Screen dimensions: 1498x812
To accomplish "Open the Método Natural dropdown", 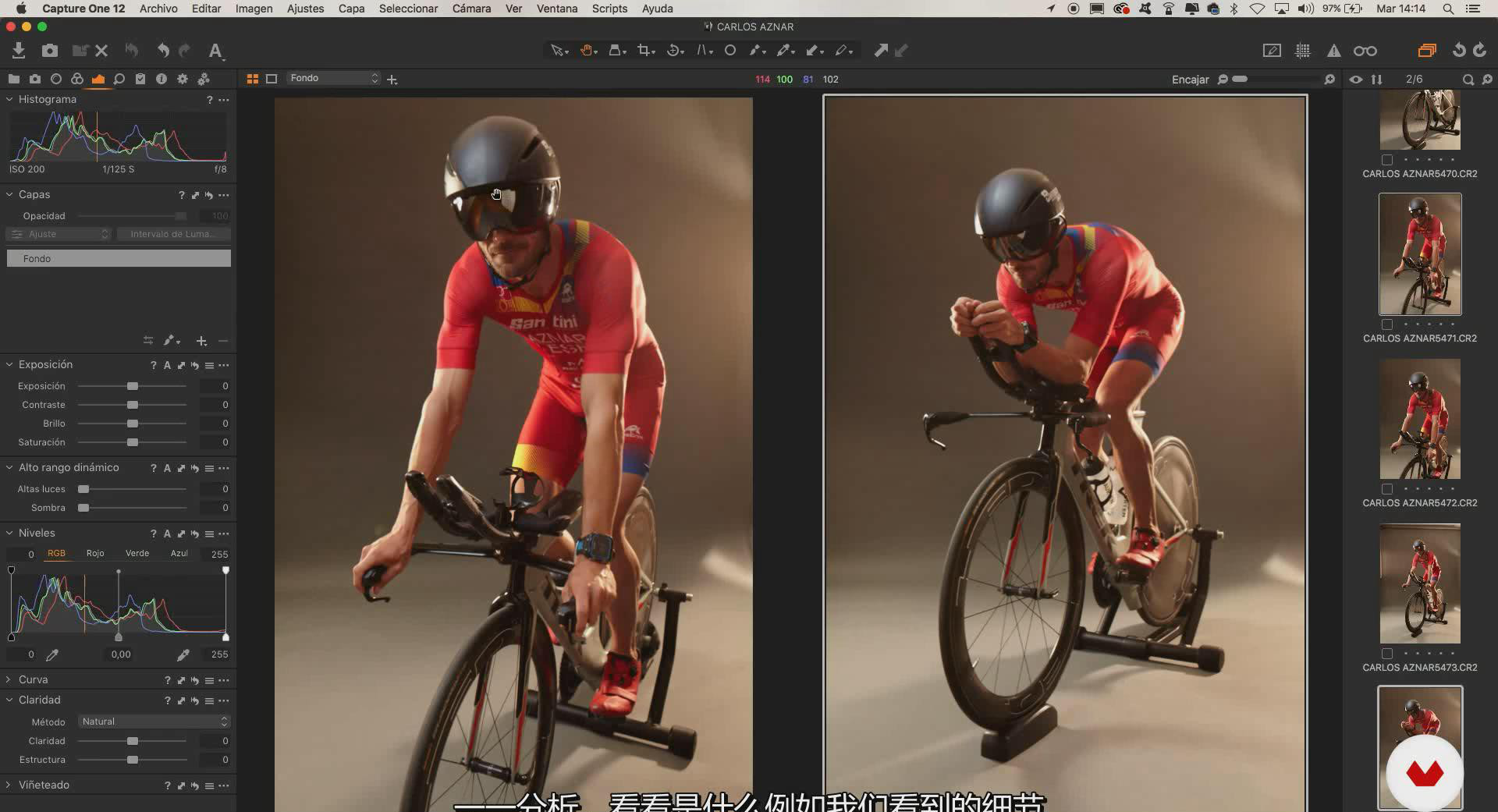I will pyautogui.click(x=154, y=722).
